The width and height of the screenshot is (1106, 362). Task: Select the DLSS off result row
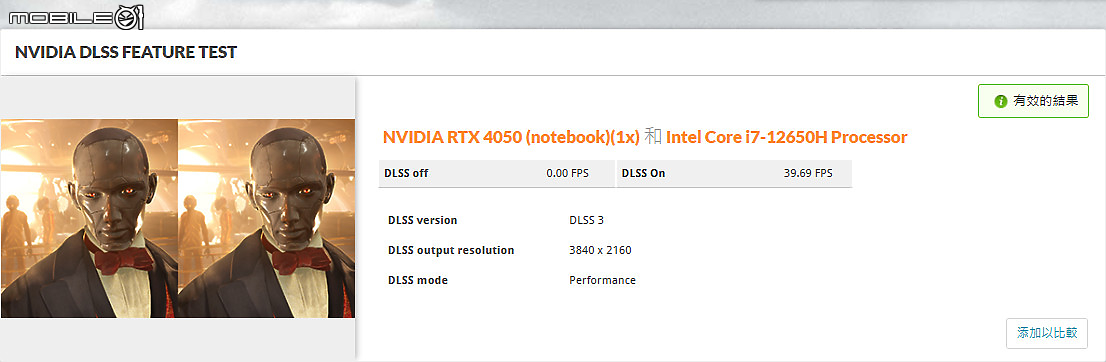497,174
